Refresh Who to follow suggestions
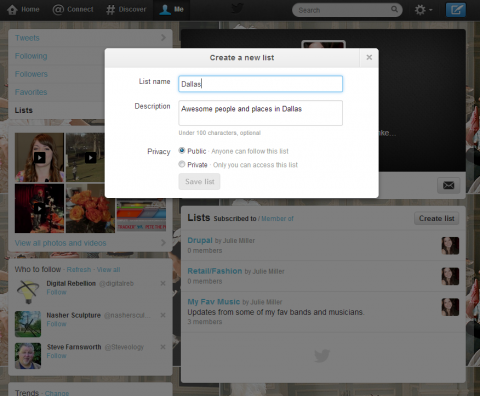The width and height of the screenshot is (480, 396). (x=79, y=269)
